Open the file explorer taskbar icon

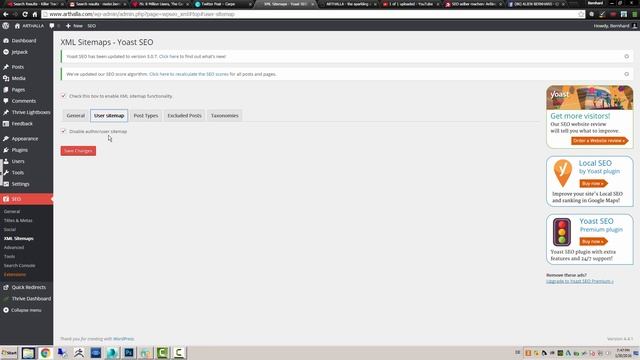pyautogui.click(x=28, y=353)
